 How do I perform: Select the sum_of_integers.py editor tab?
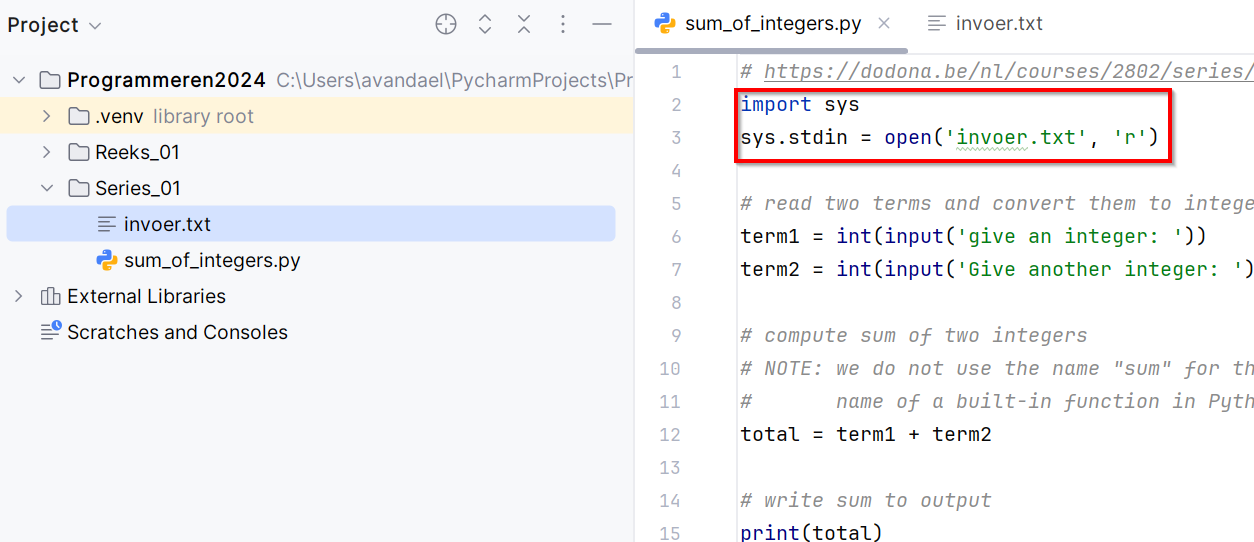772,24
